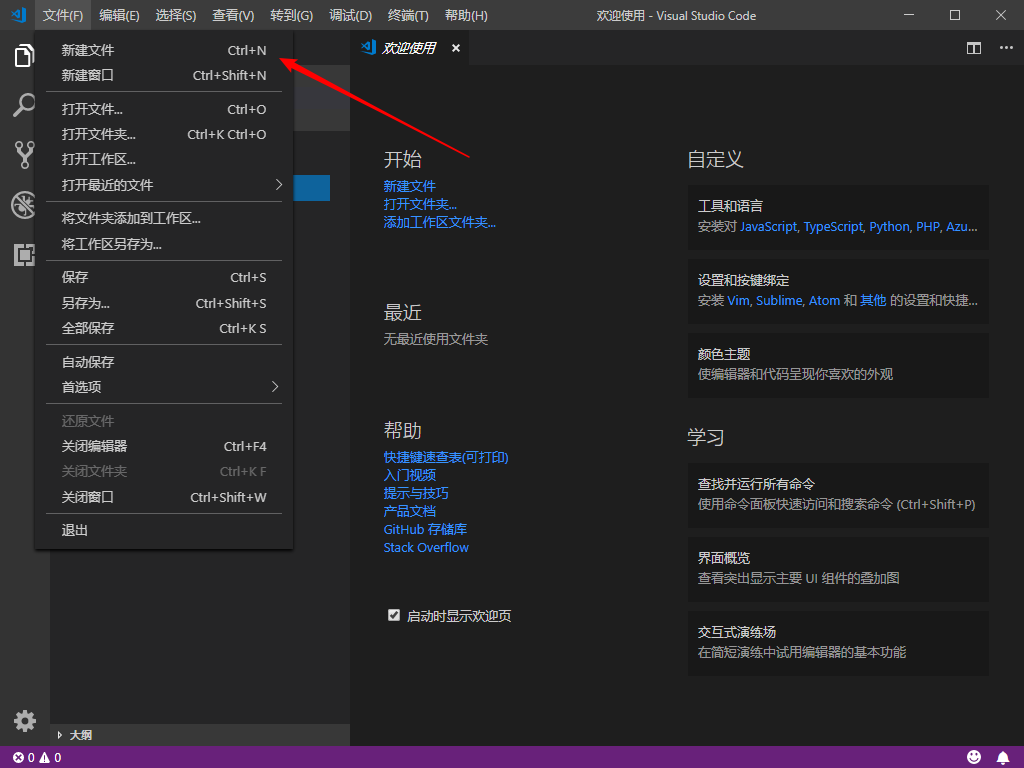Choose 另存为... menu entry
Image resolution: width=1024 pixels, height=768 pixels.
tap(164, 303)
